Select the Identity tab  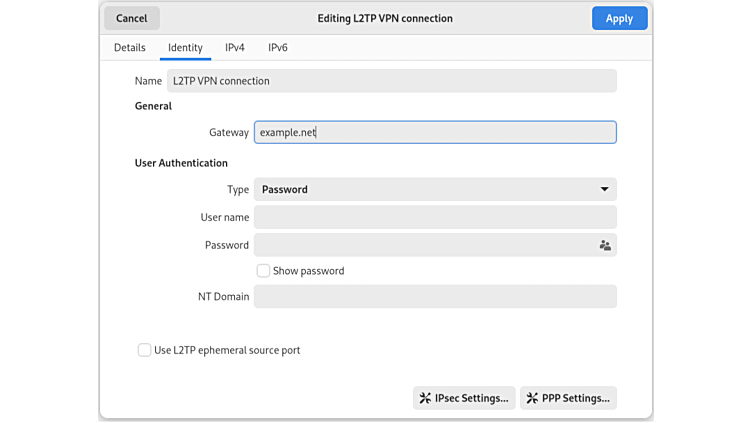pos(185,47)
